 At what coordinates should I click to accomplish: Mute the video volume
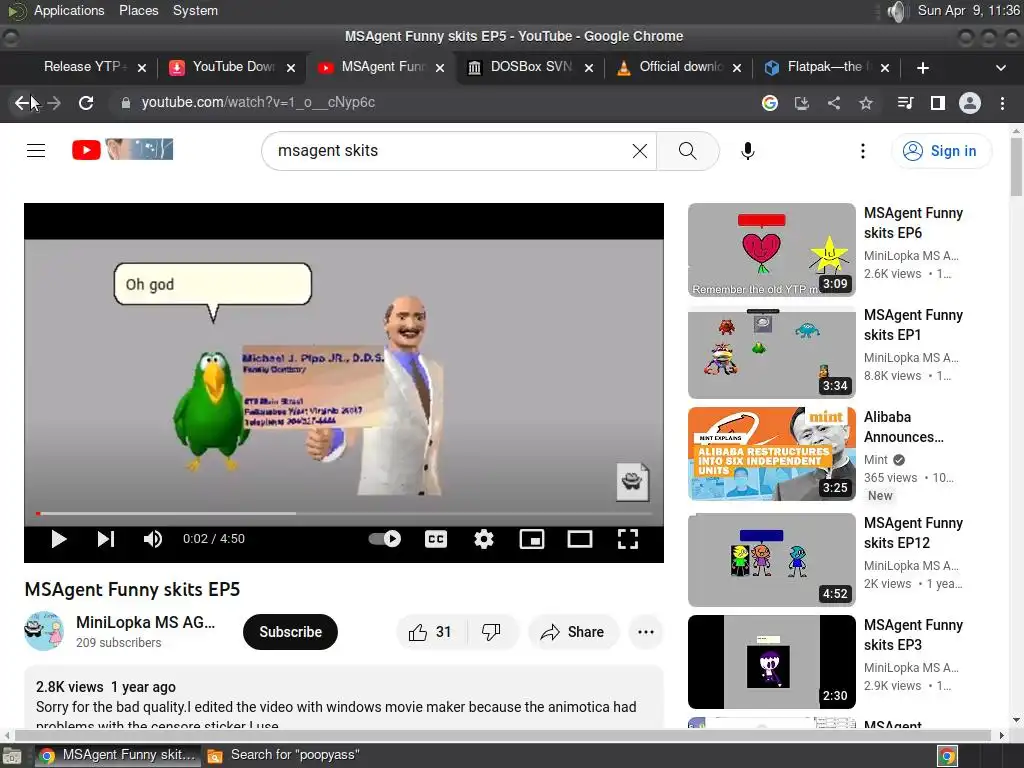pos(153,539)
